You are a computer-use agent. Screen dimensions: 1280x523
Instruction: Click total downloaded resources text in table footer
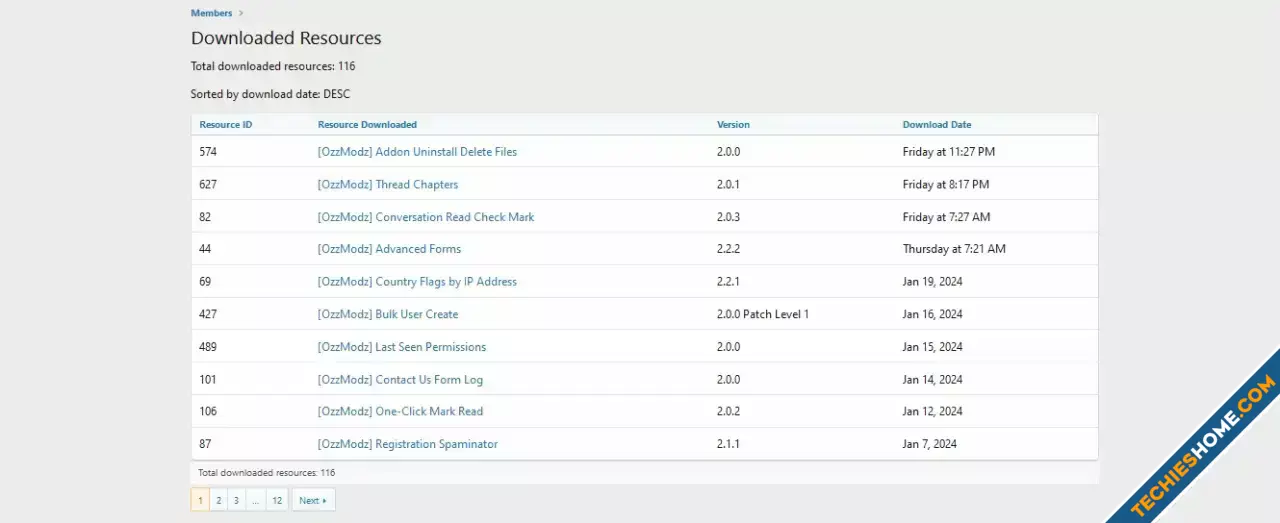point(266,472)
